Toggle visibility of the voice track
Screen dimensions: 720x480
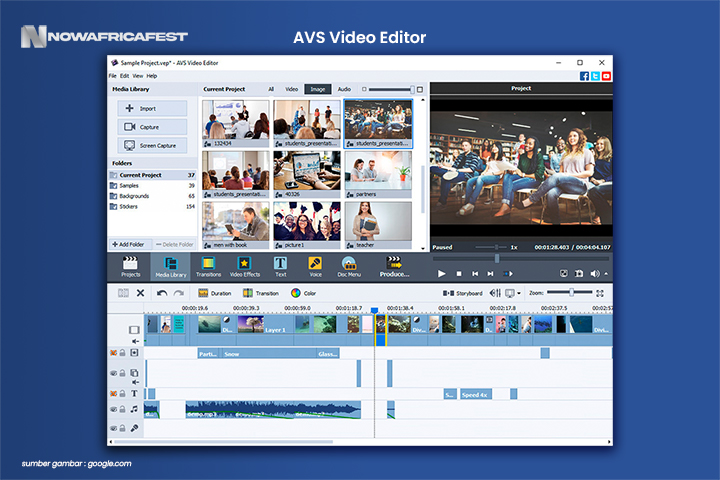113,428
